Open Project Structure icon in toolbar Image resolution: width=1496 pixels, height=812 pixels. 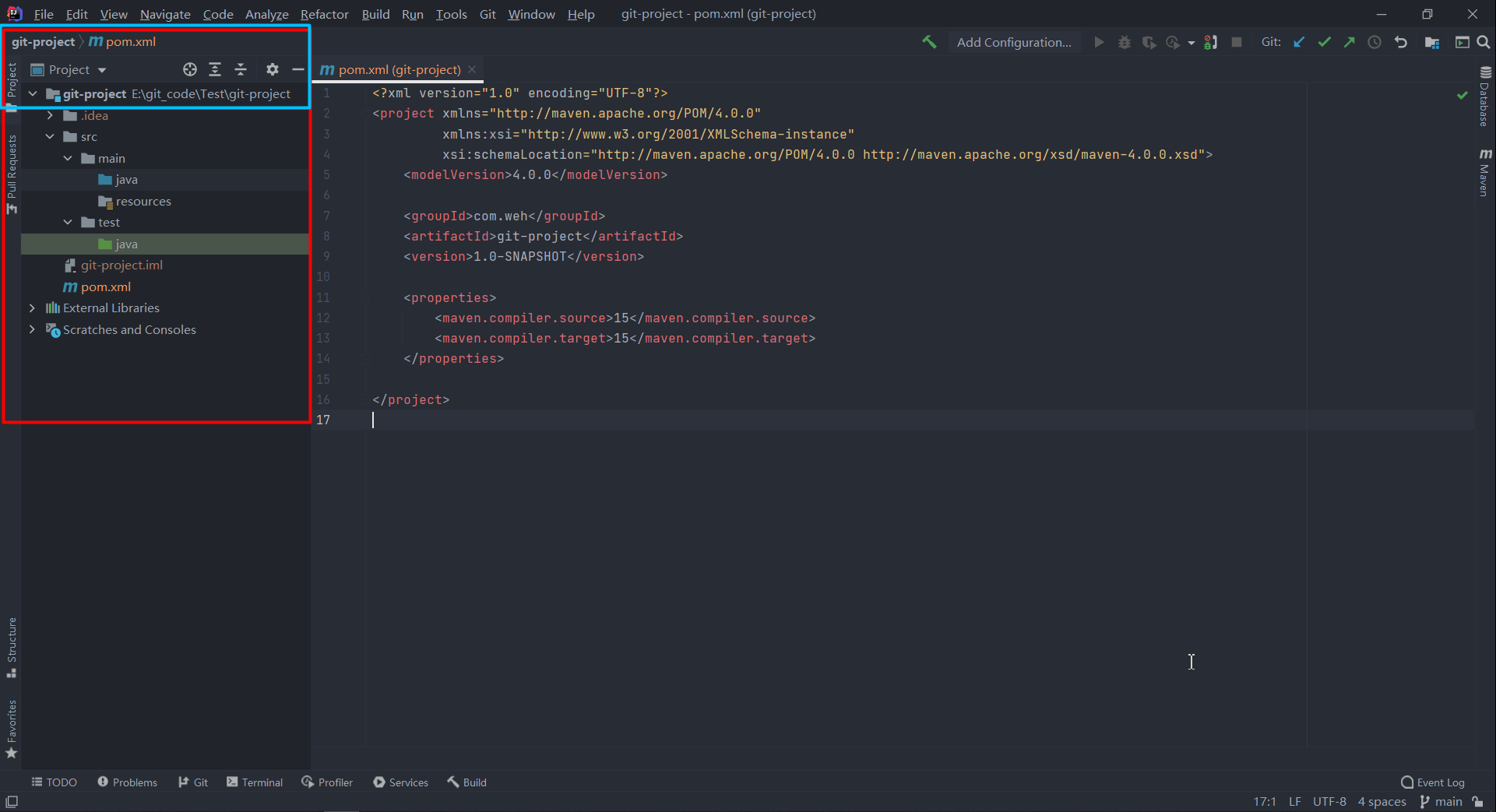pyautogui.click(x=1431, y=42)
